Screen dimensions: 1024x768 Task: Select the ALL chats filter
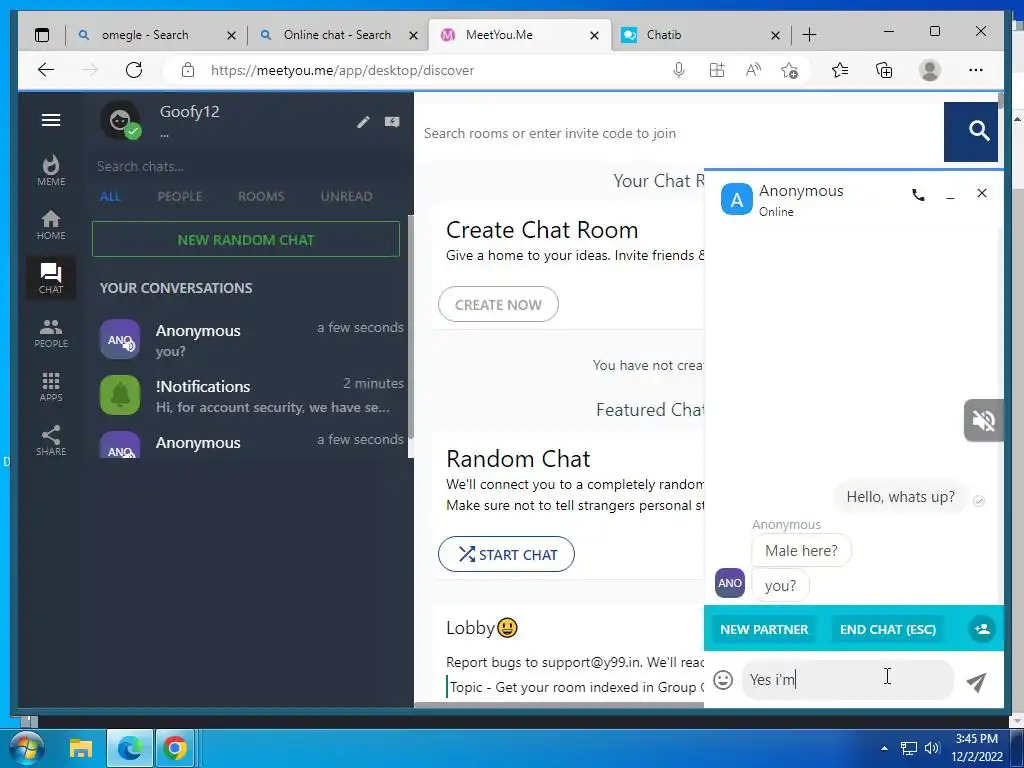(x=110, y=197)
